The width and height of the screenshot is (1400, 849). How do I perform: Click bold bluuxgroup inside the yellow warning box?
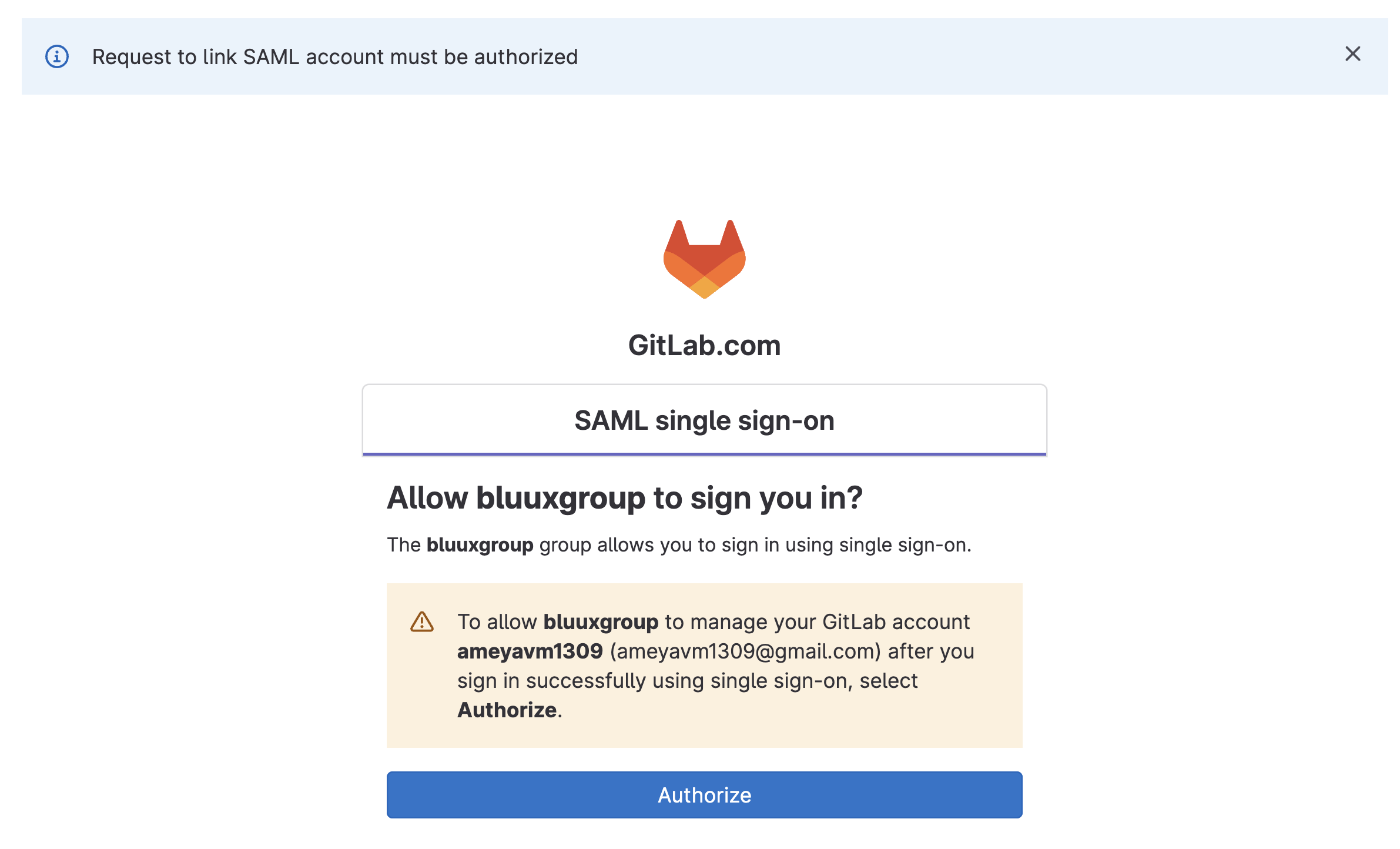[x=601, y=622]
